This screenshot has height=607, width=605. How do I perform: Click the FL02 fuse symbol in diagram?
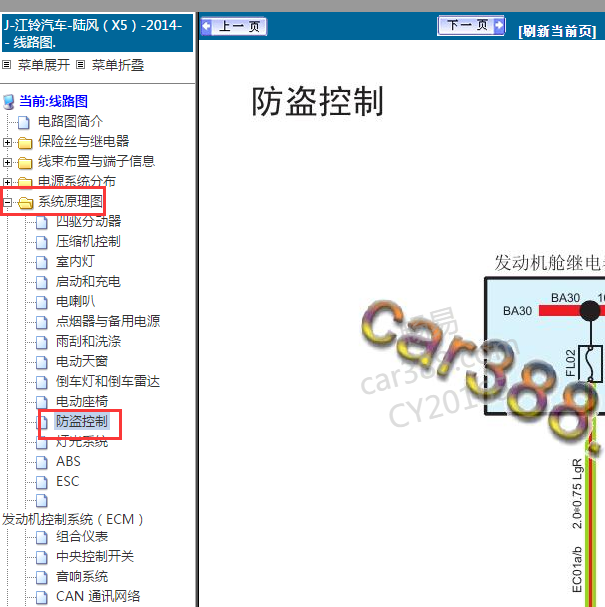click(590, 363)
